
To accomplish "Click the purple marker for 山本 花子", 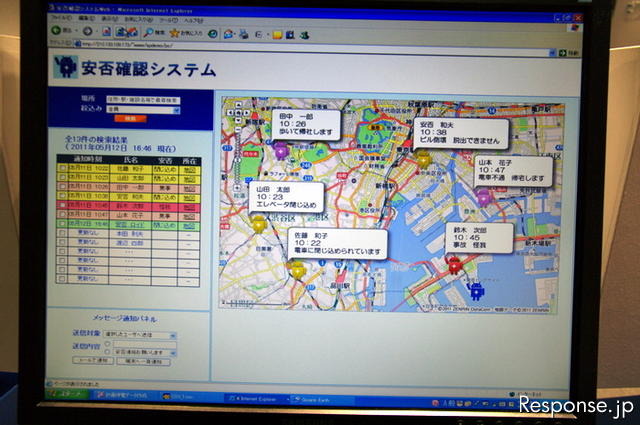I will coord(484,197).
